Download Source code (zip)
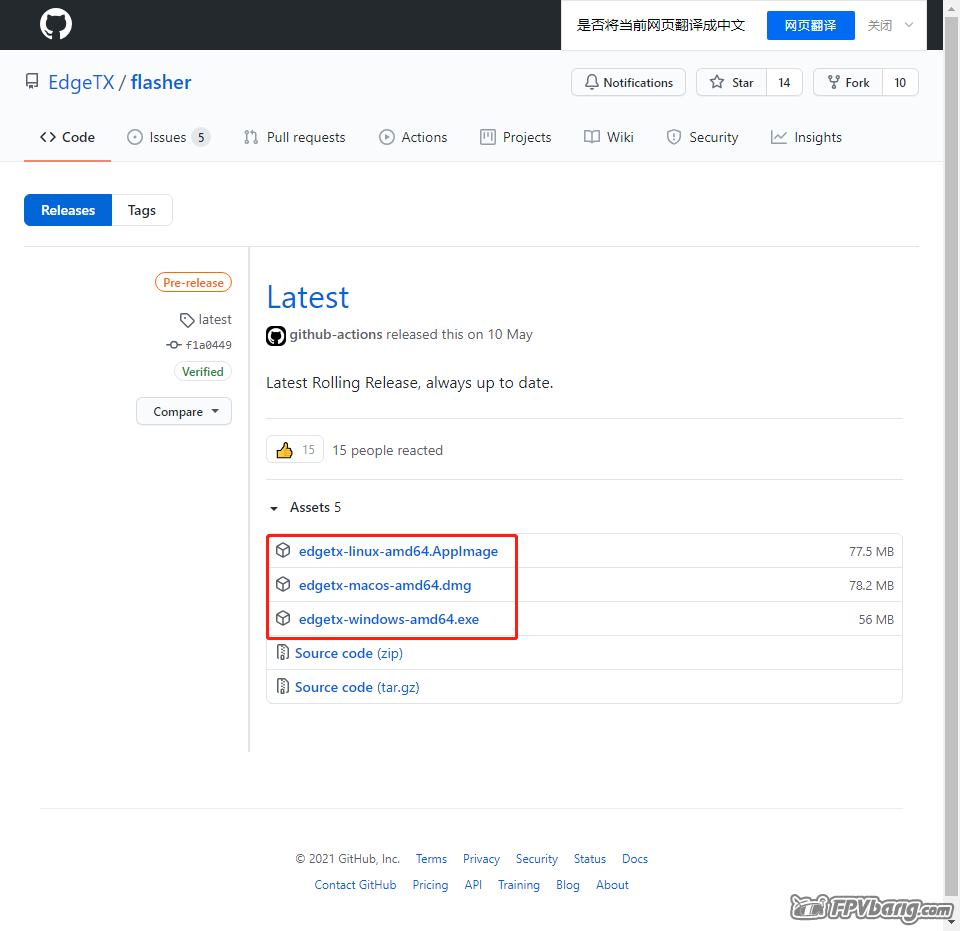960x931 pixels. click(349, 653)
